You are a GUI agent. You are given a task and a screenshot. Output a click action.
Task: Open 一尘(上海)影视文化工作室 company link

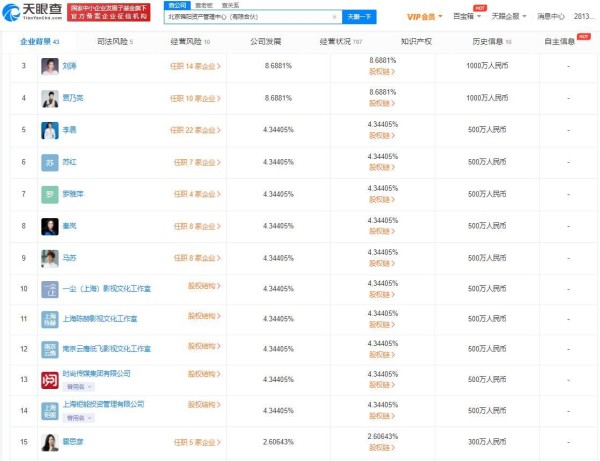click(106, 288)
